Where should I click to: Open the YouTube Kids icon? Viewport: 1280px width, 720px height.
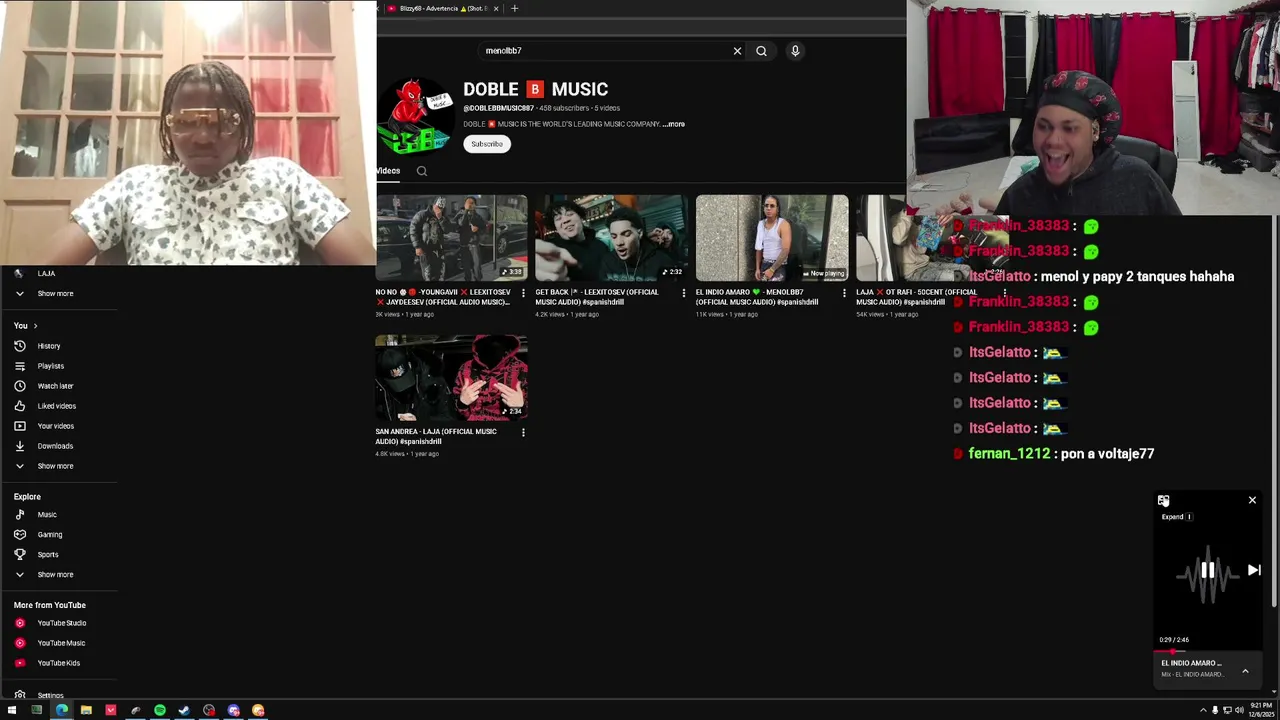pyautogui.click(x=19, y=663)
